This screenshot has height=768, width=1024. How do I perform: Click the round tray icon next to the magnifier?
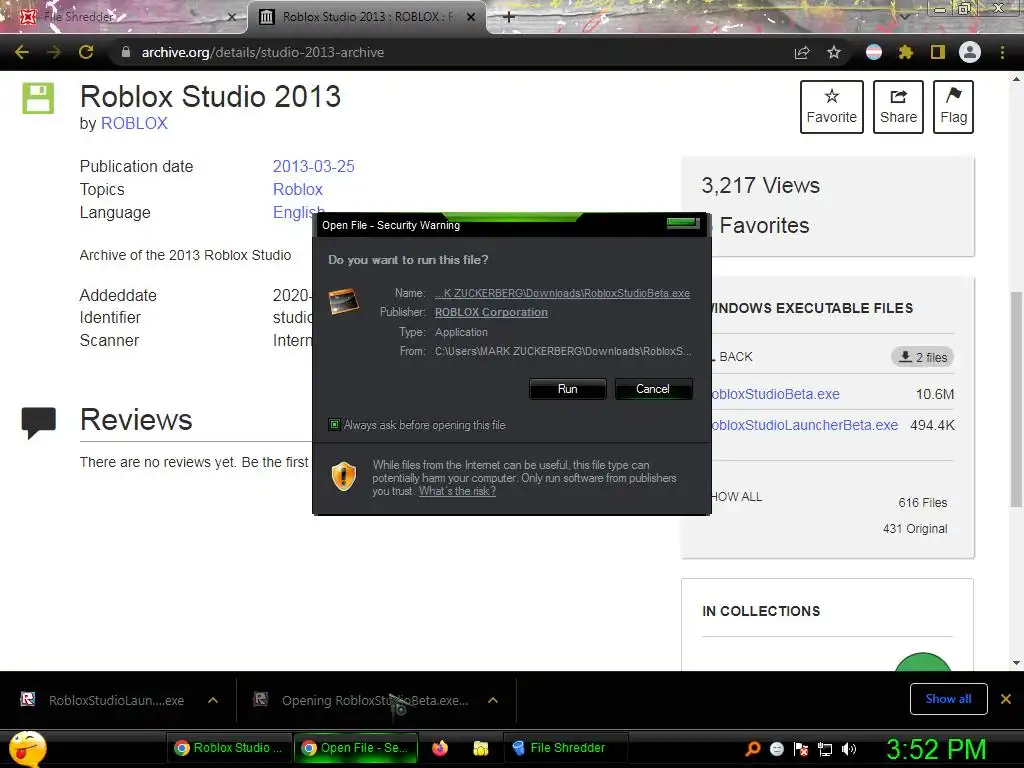tap(777, 749)
